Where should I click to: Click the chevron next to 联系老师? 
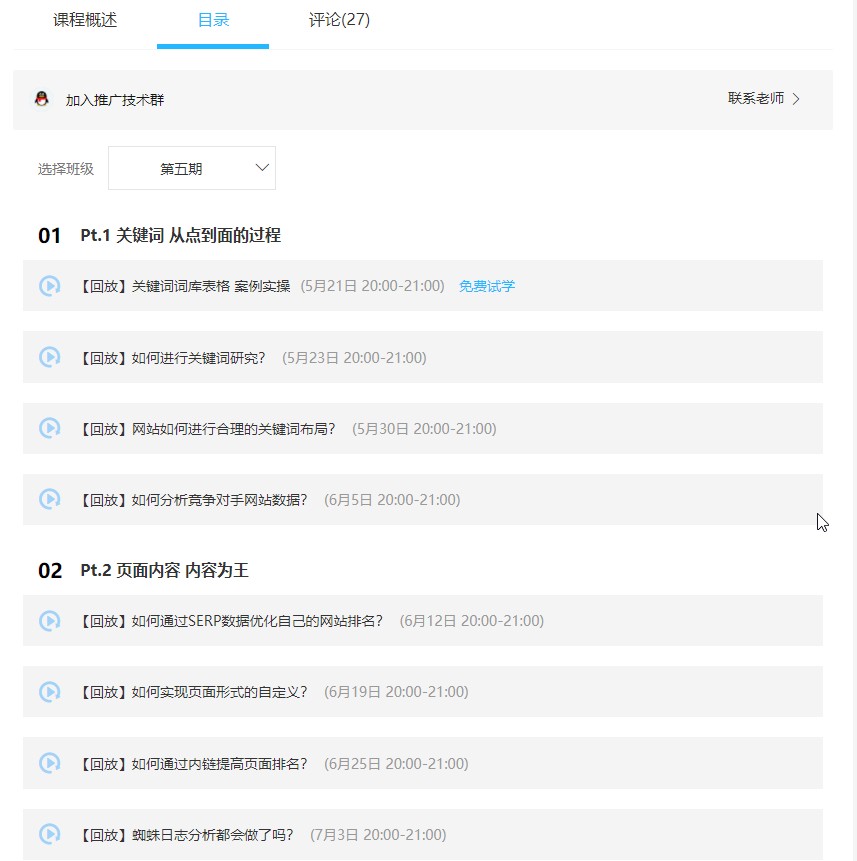(x=796, y=99)
